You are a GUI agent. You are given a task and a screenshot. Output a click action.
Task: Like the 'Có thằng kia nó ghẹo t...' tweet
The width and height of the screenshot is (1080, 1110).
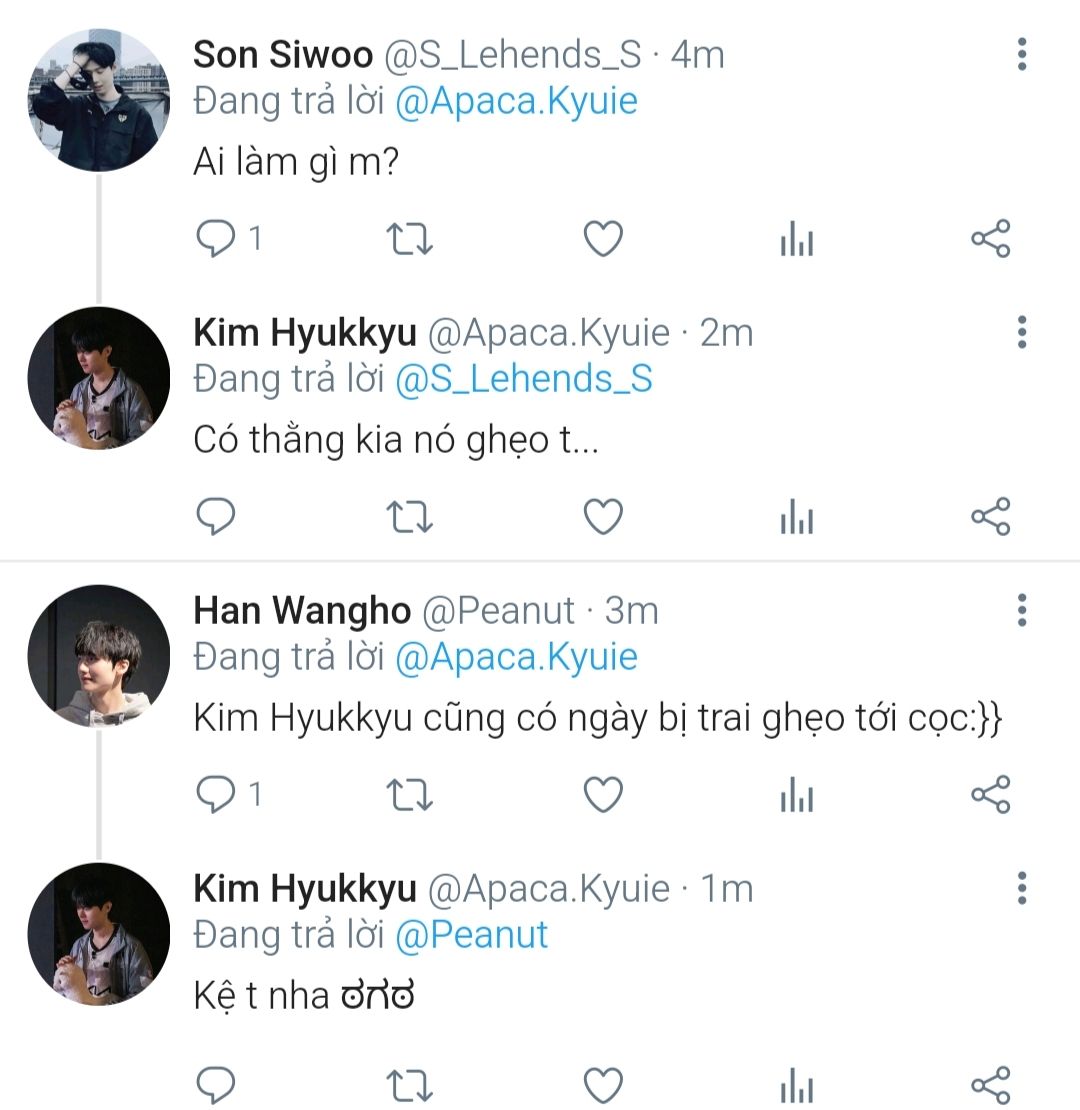[603, 517]
